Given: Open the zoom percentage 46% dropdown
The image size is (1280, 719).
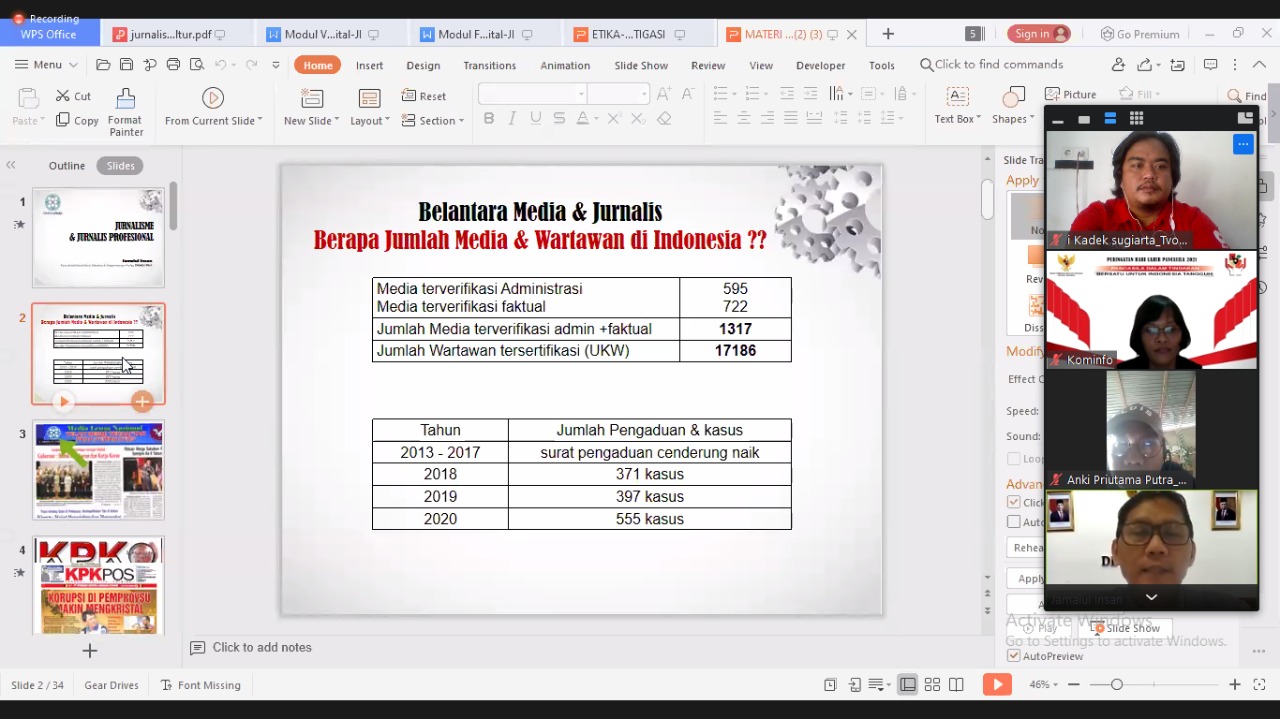Looking at the screenshot, I should click(x=1045, y=685).
